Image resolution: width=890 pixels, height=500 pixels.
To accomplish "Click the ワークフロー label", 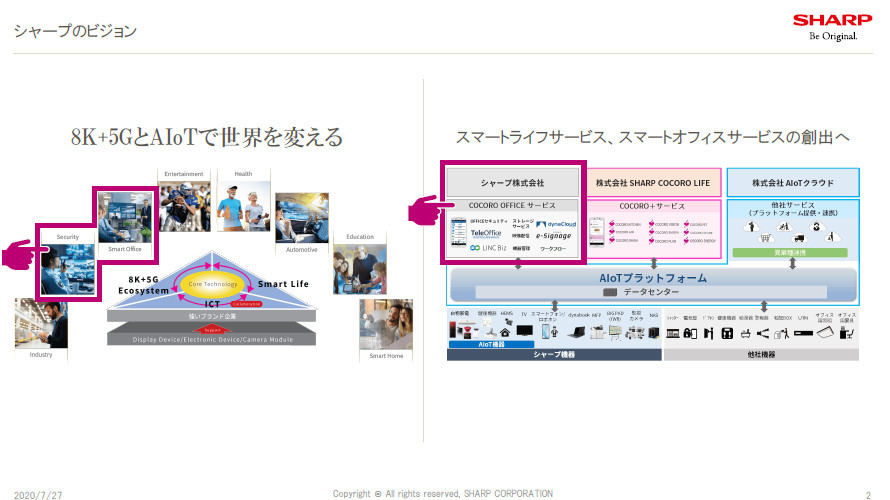I will 553,249.
